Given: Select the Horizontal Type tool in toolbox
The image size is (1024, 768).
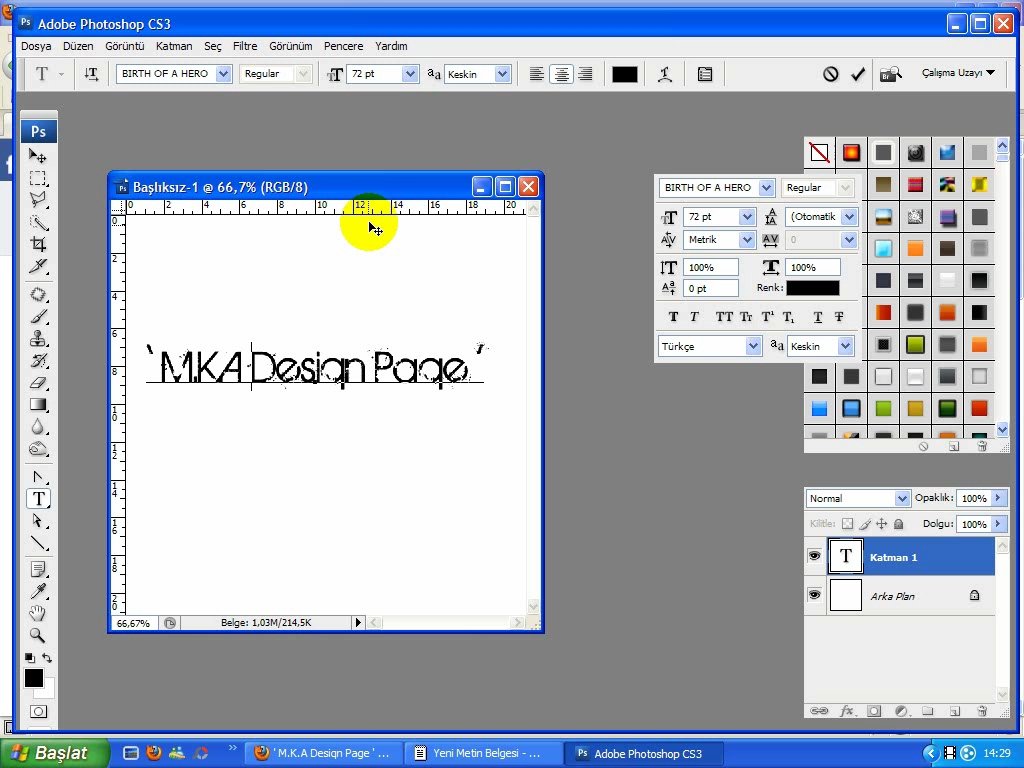Looking at the screenshot, I should pos(38,499).
